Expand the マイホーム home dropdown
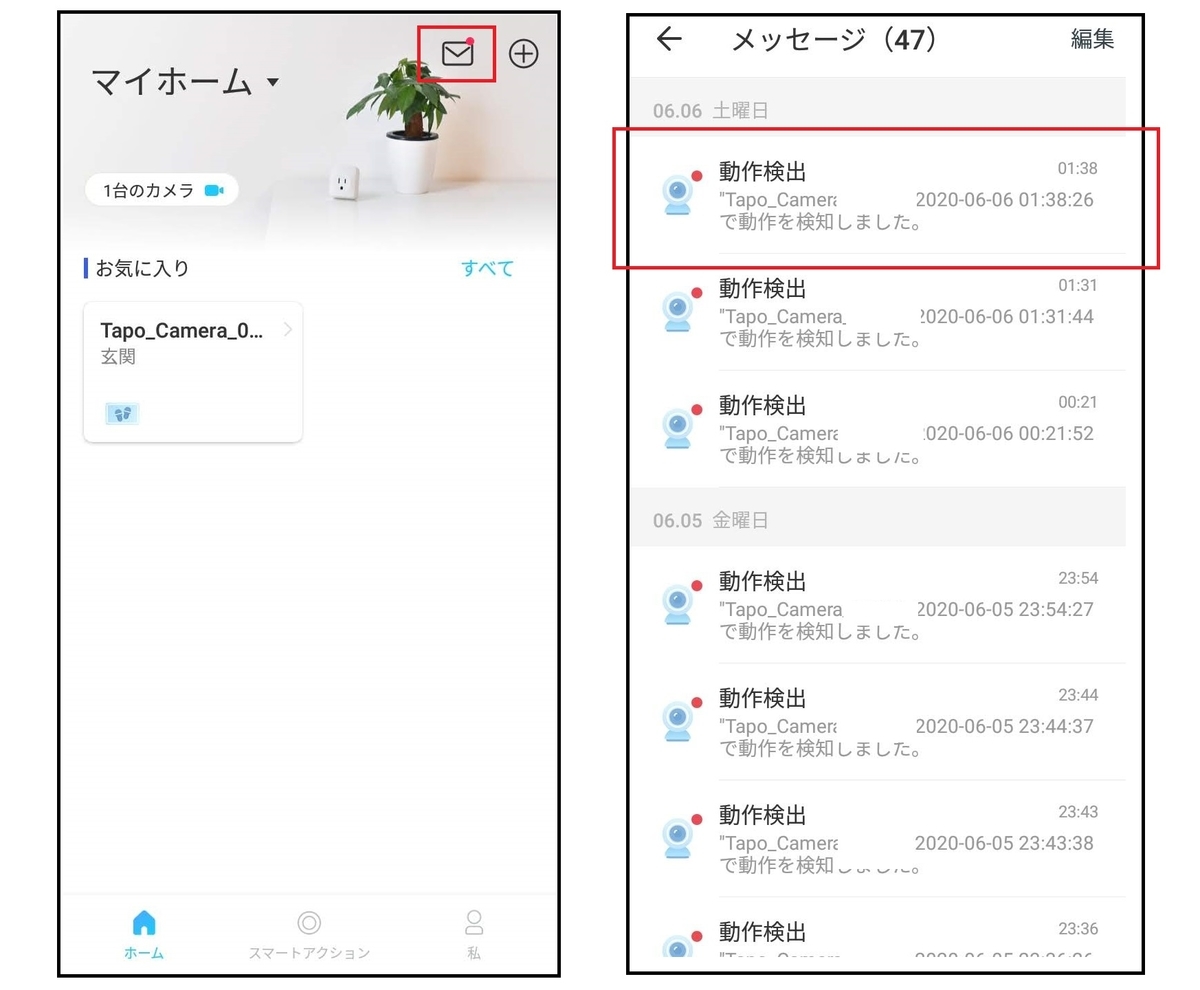This screenshot has height=990, width=1200. [x=186, y=82]
